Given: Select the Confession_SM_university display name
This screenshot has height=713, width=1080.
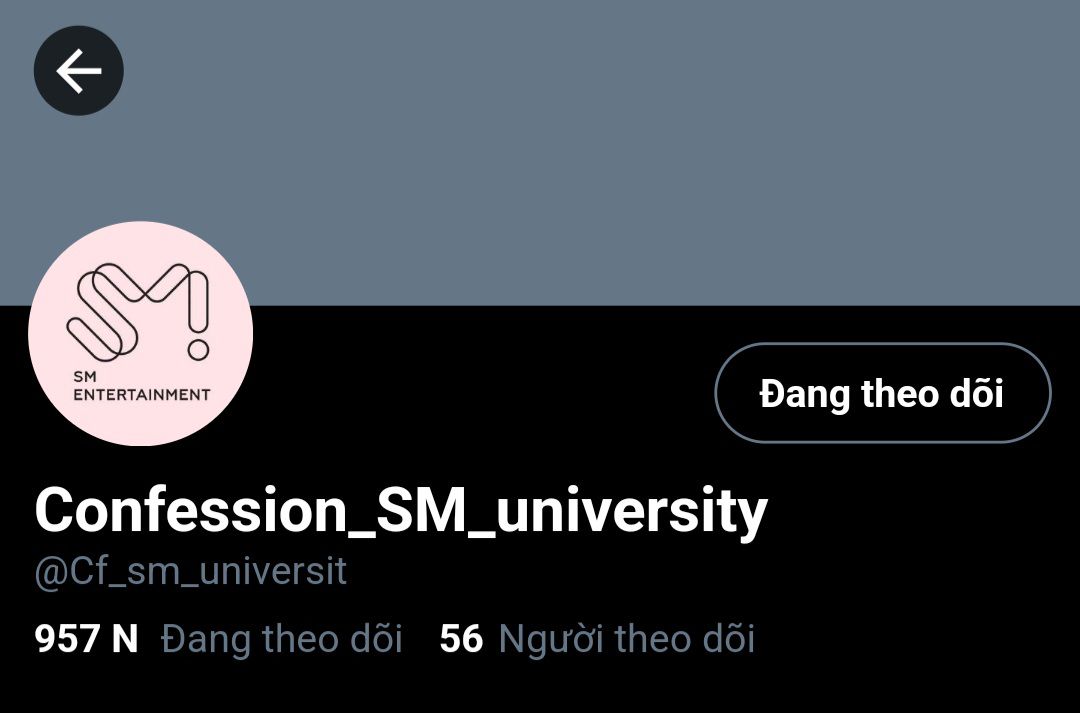Looking at the screenshot, I should click(401, 511).
